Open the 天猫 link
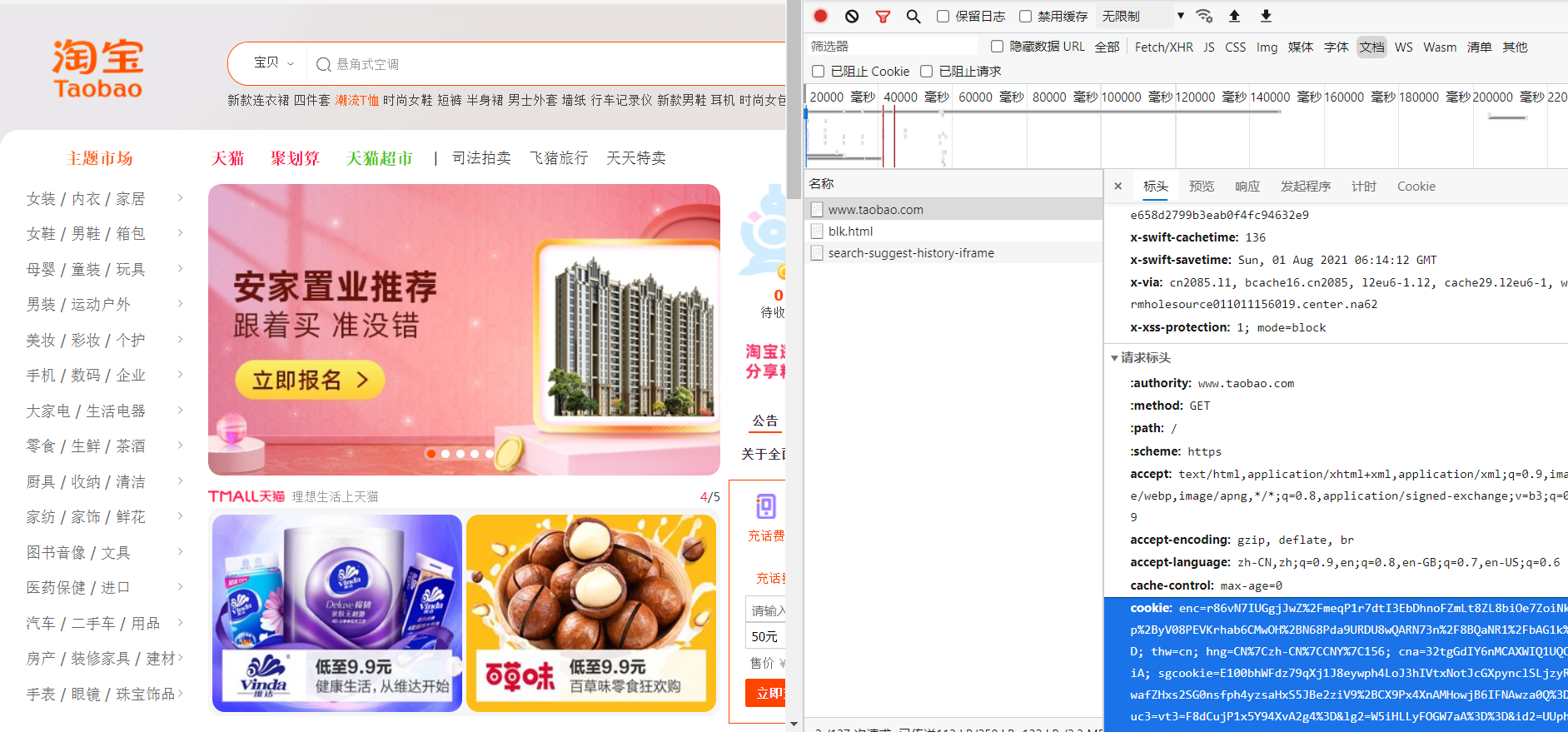This screenshot has height=732, width=1568. click(x=227, y=158)
